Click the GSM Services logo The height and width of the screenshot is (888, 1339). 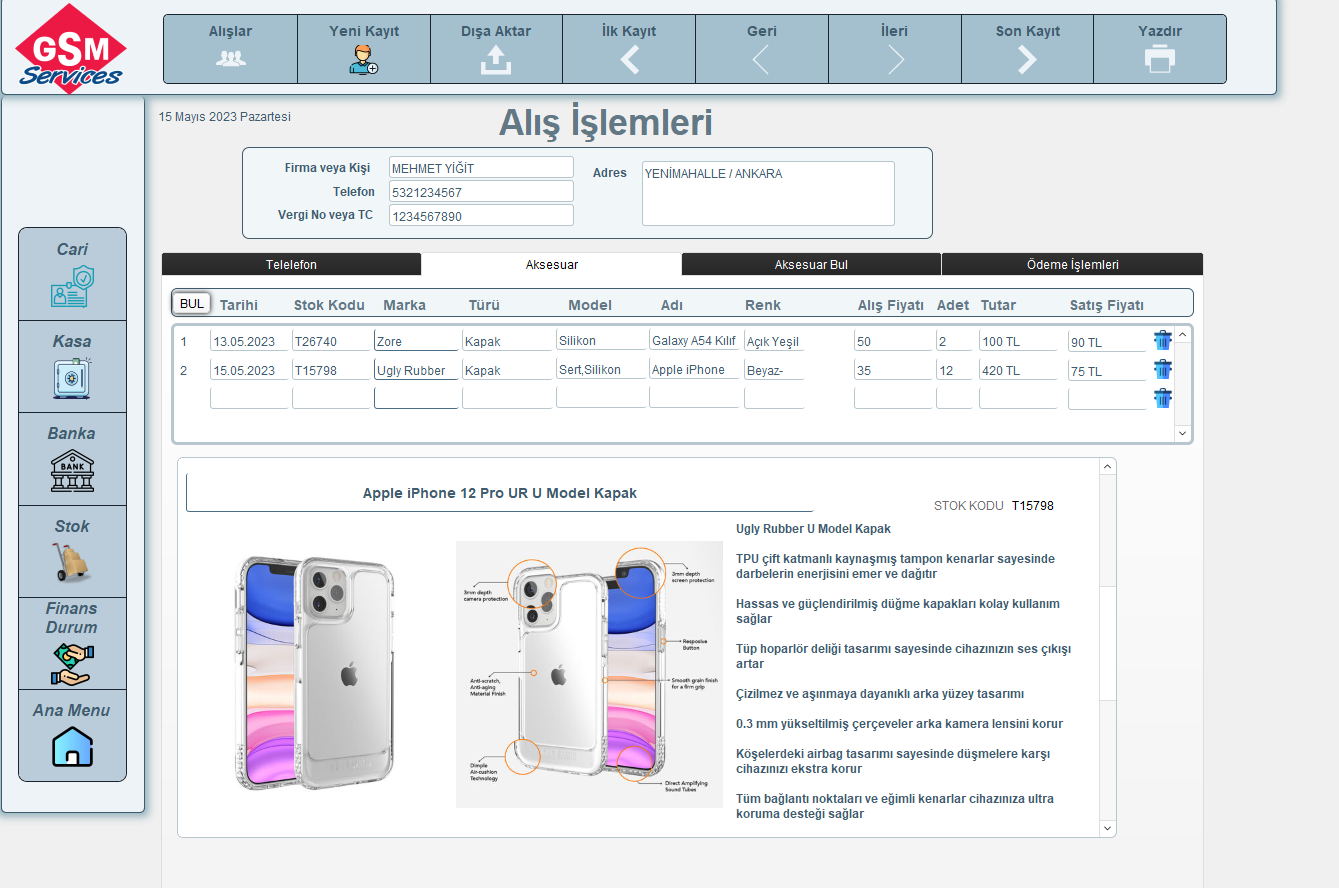(x=72, y=49)
